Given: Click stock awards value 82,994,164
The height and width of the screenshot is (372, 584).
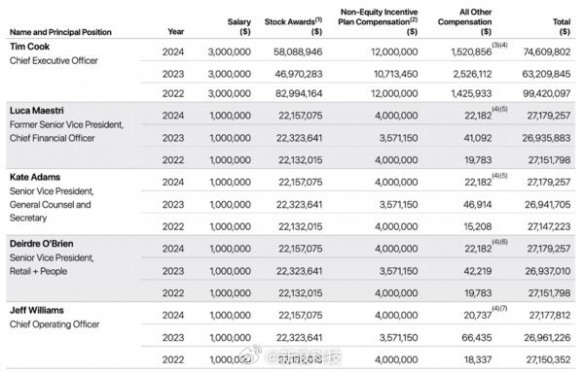Looking at the screenshot, I should coord(299,93).
